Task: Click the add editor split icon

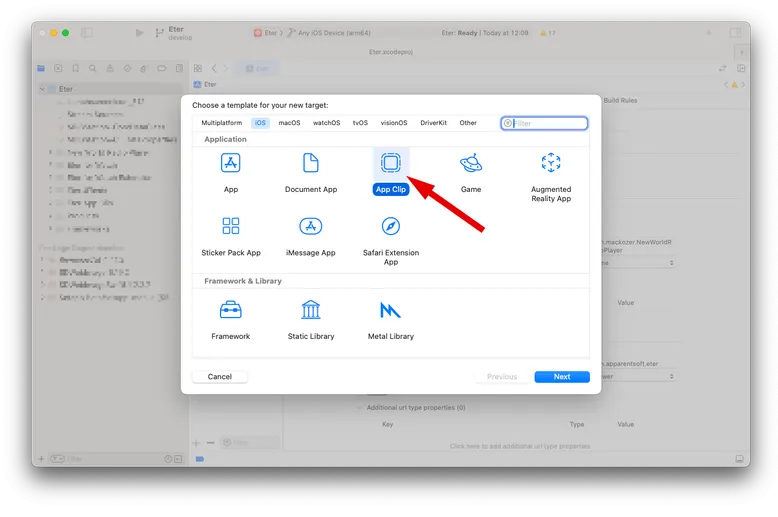Action: coord(741,68)
